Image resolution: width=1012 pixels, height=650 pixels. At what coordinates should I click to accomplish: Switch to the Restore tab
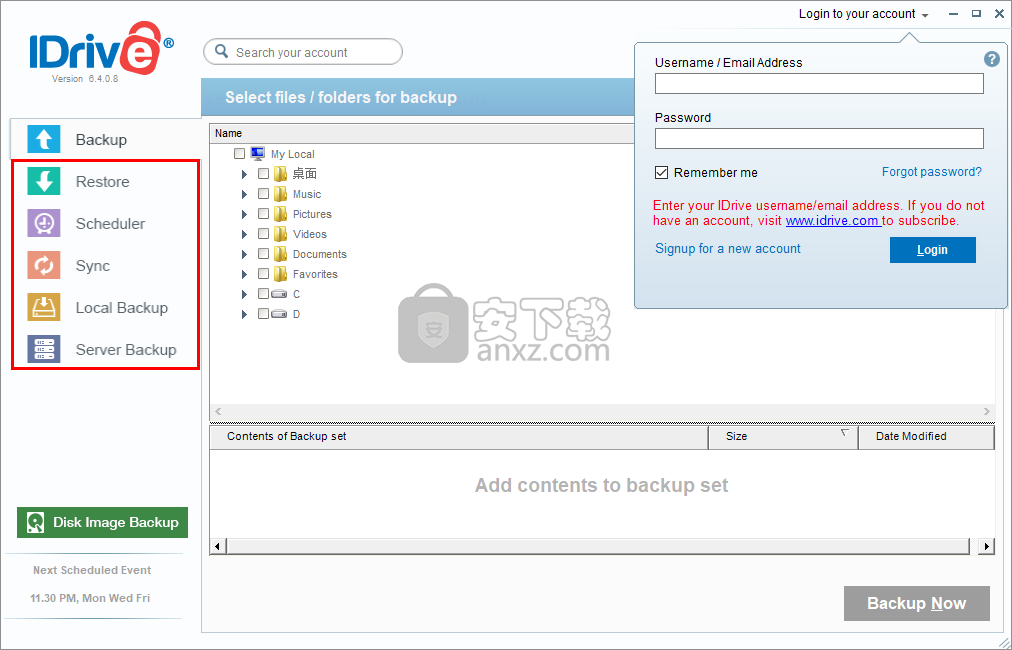[106, 181]
